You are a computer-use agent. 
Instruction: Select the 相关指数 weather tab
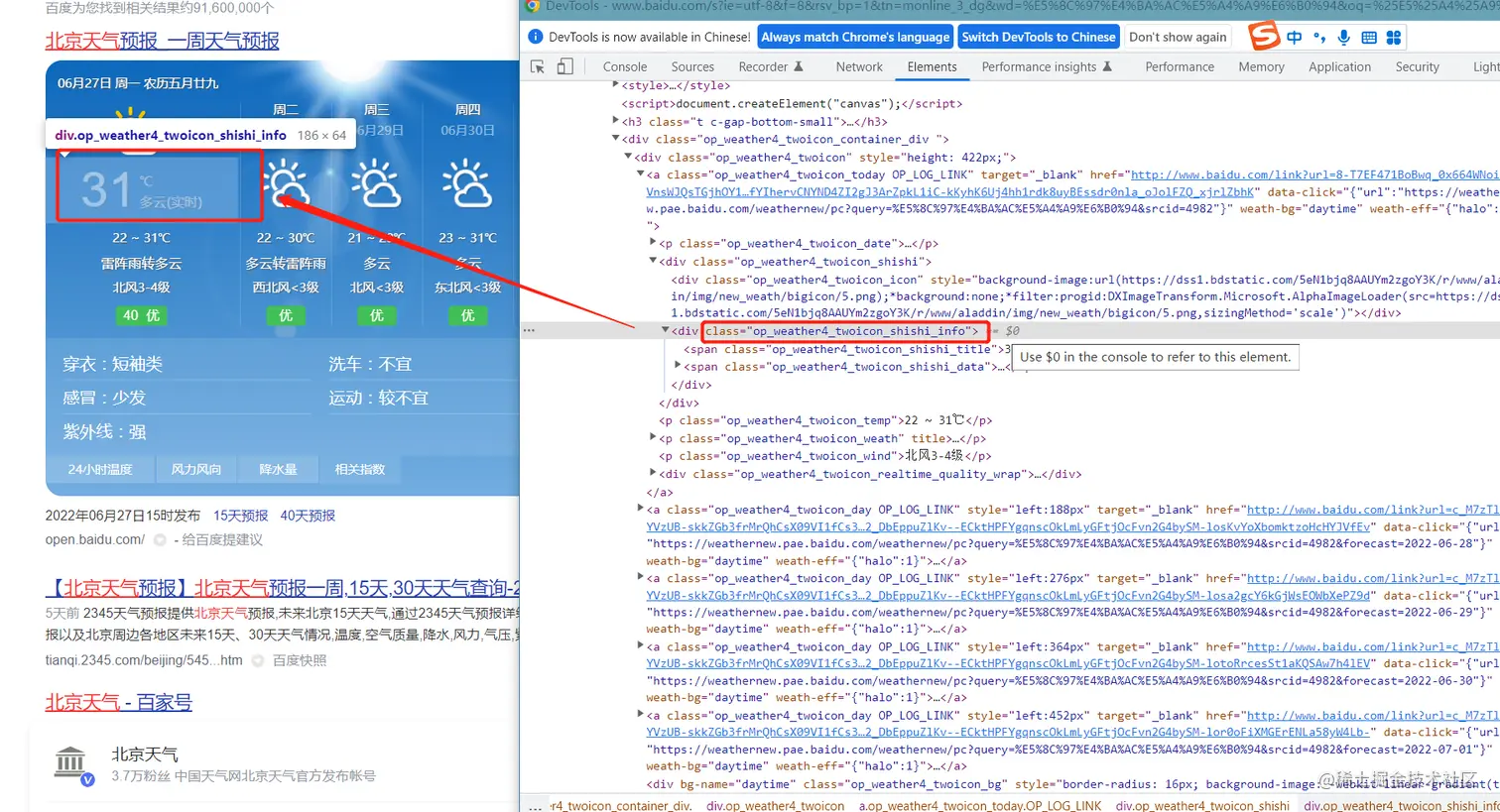[x=359, y=469]
